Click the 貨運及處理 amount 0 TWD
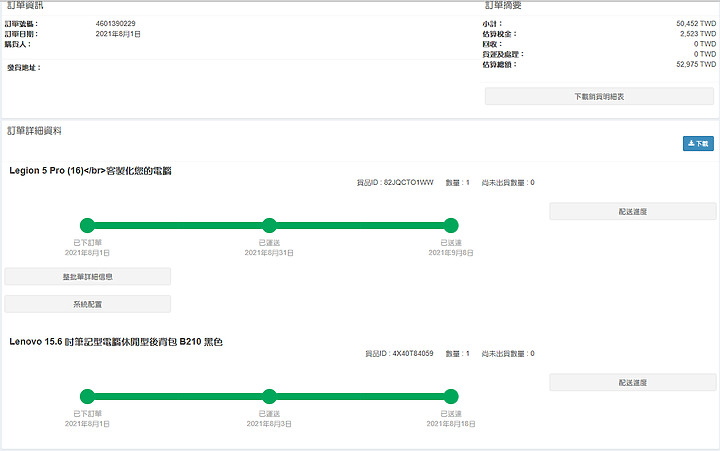 pos(705,54)
